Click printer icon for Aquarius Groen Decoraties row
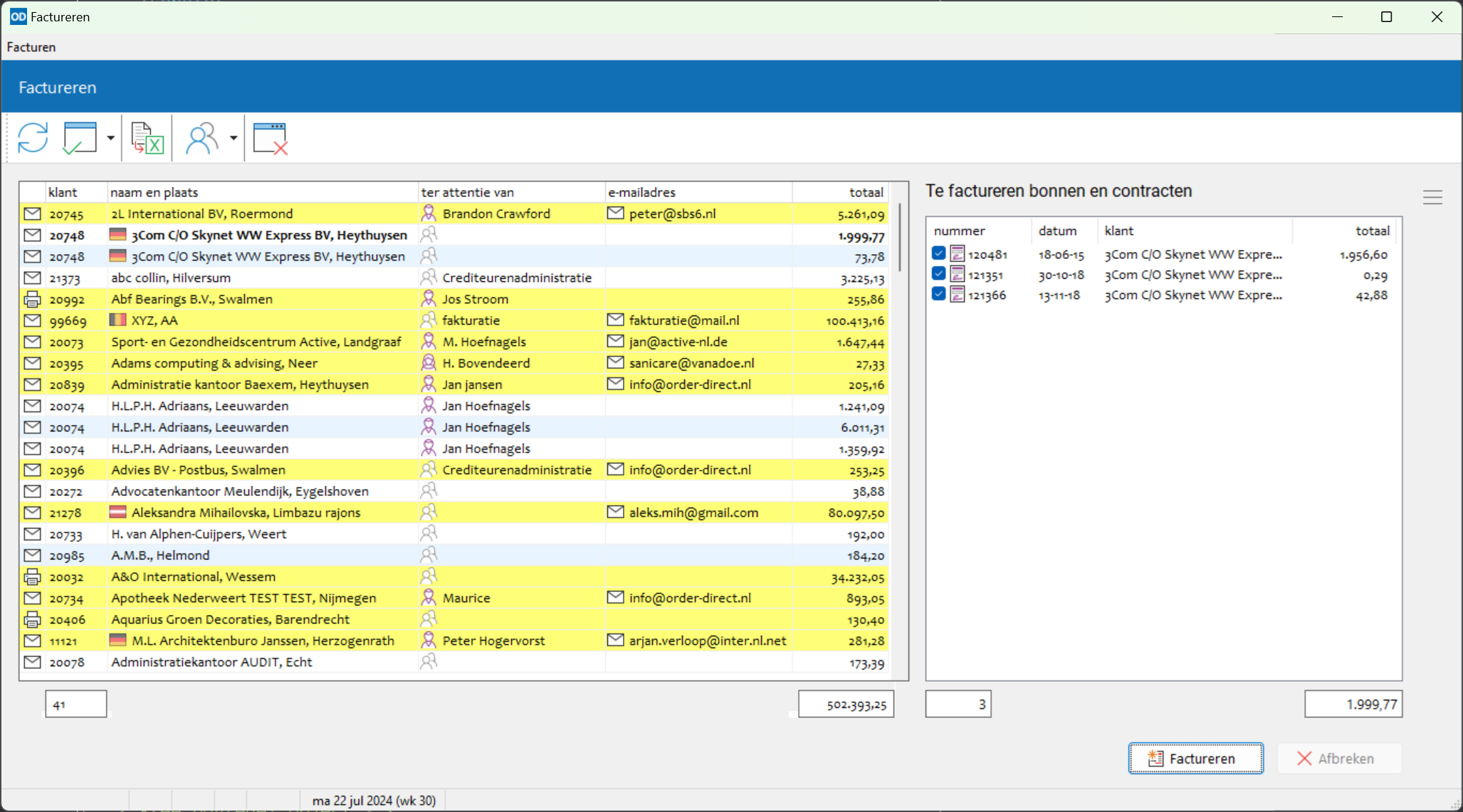The width and height of the screenshot is (1463, 812). (x=32, y=619)
